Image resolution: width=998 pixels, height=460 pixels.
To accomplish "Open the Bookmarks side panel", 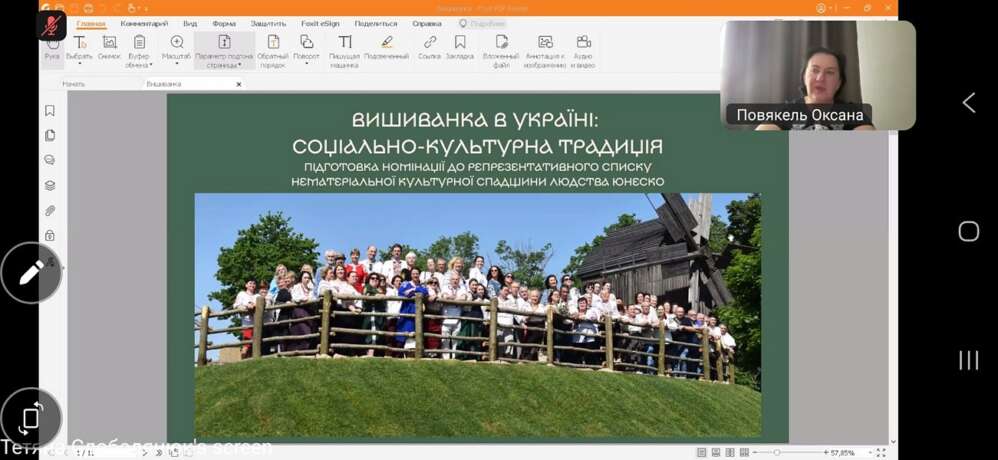I will (x=50, y=111).
